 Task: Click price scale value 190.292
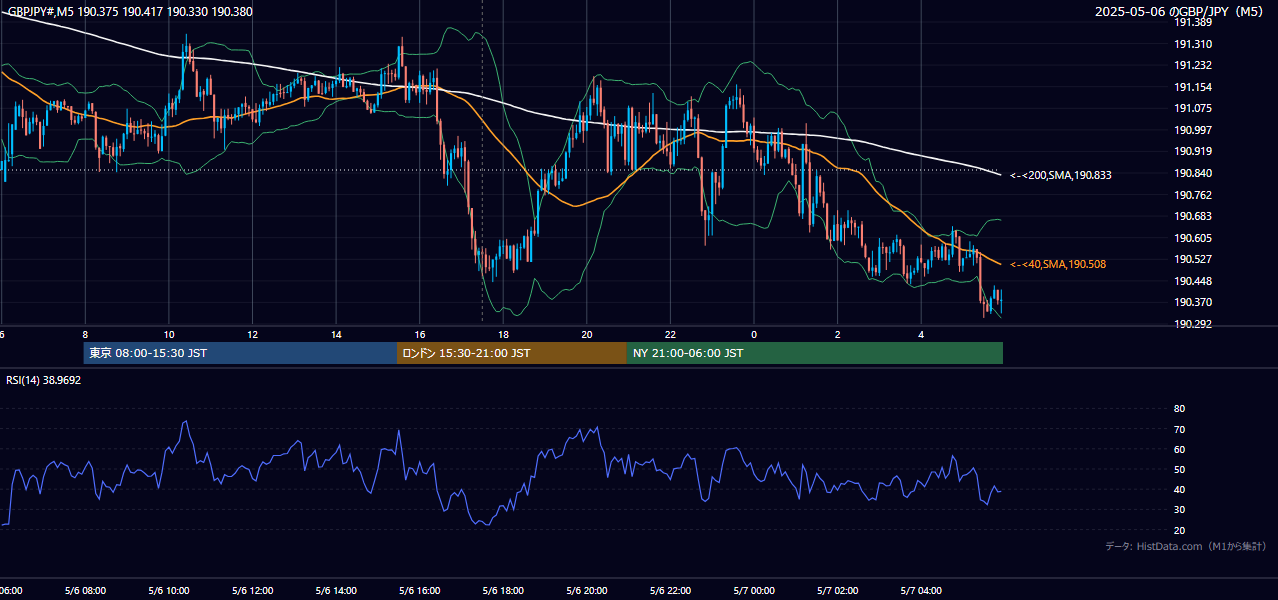(x=1193, y=324)
